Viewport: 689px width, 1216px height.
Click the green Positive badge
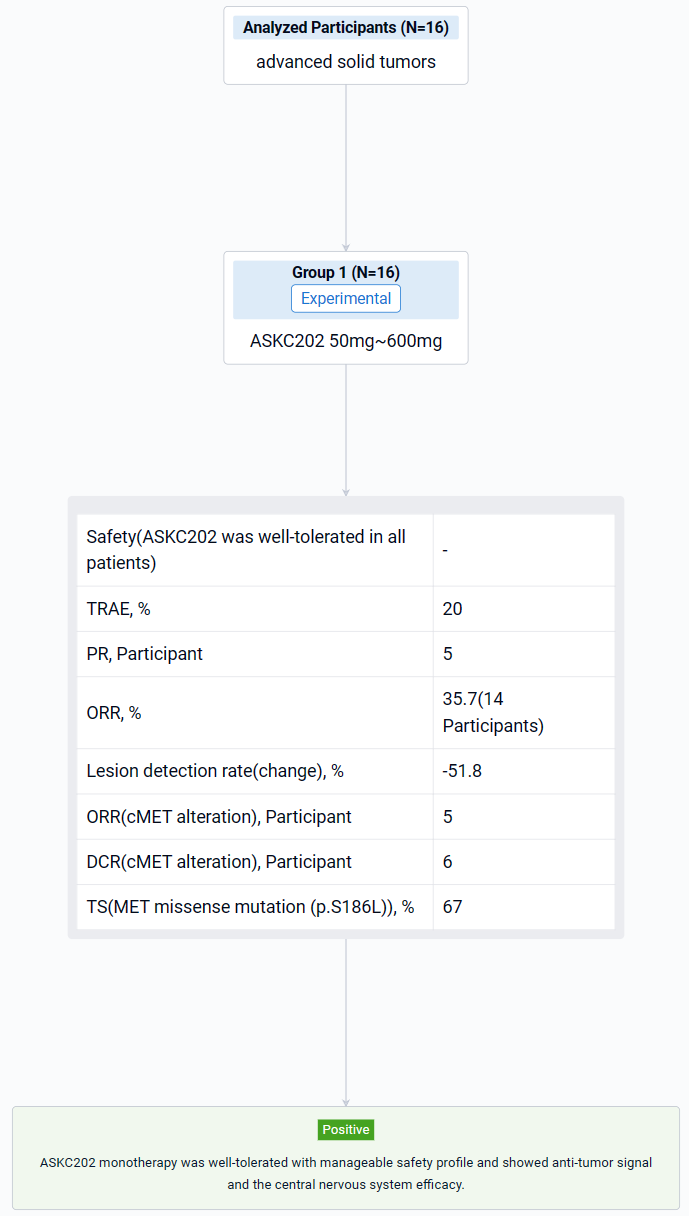346,1129
